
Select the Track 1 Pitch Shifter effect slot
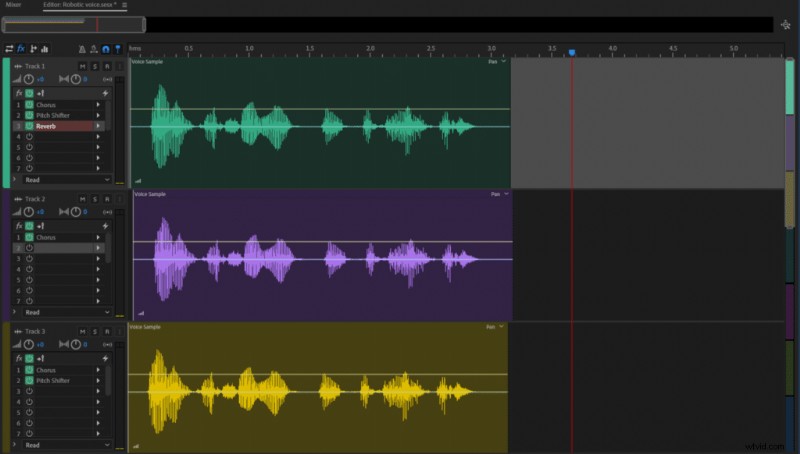tap(64, 115)
